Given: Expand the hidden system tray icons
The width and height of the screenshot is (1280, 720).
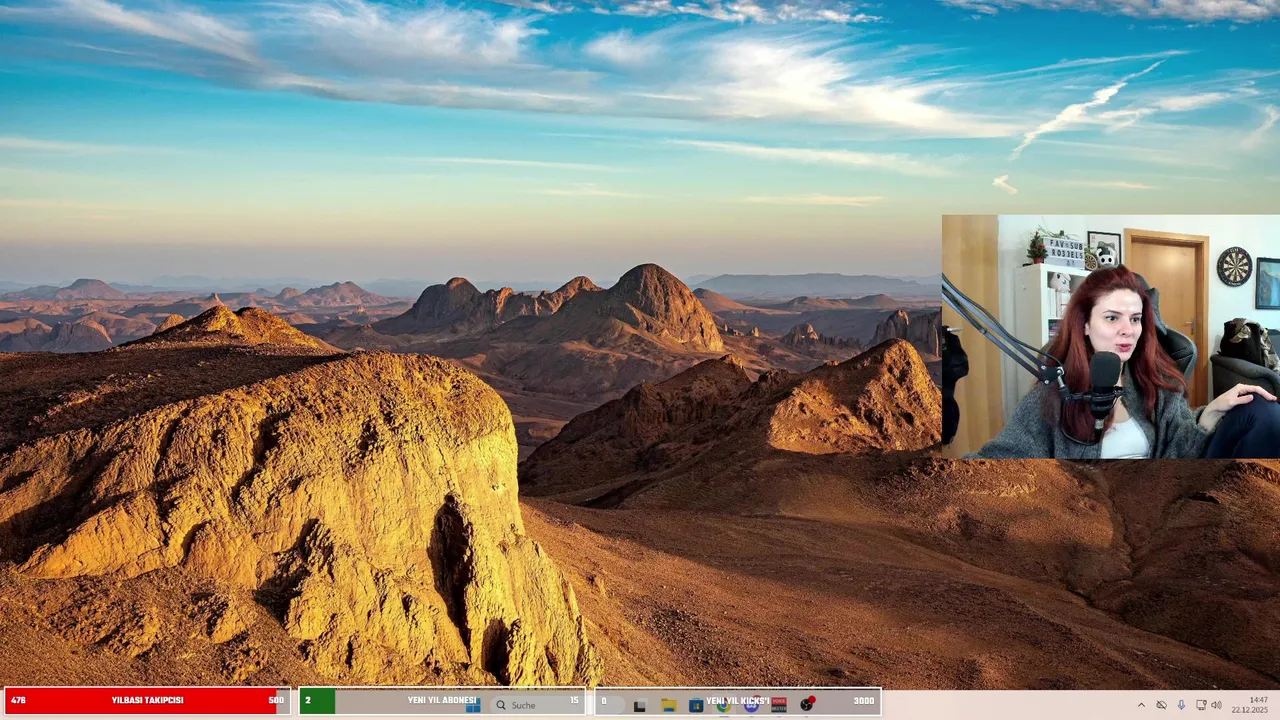Looking at the screenshot, I should (1141, 705).
